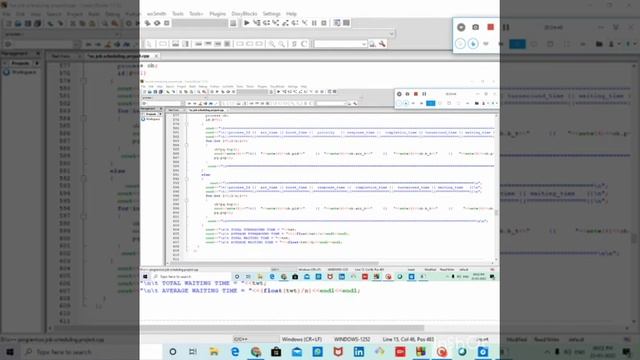
Task: Click the TOTAL WAITING TIME code line
Action: (x=203, y=283)
